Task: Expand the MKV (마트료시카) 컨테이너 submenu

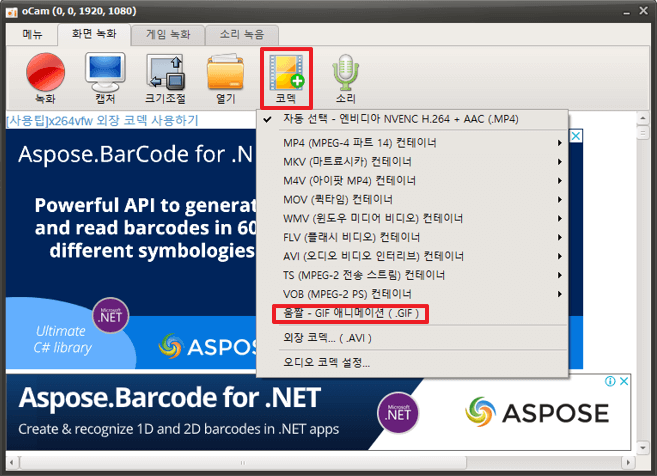Action: pos(412,162)
